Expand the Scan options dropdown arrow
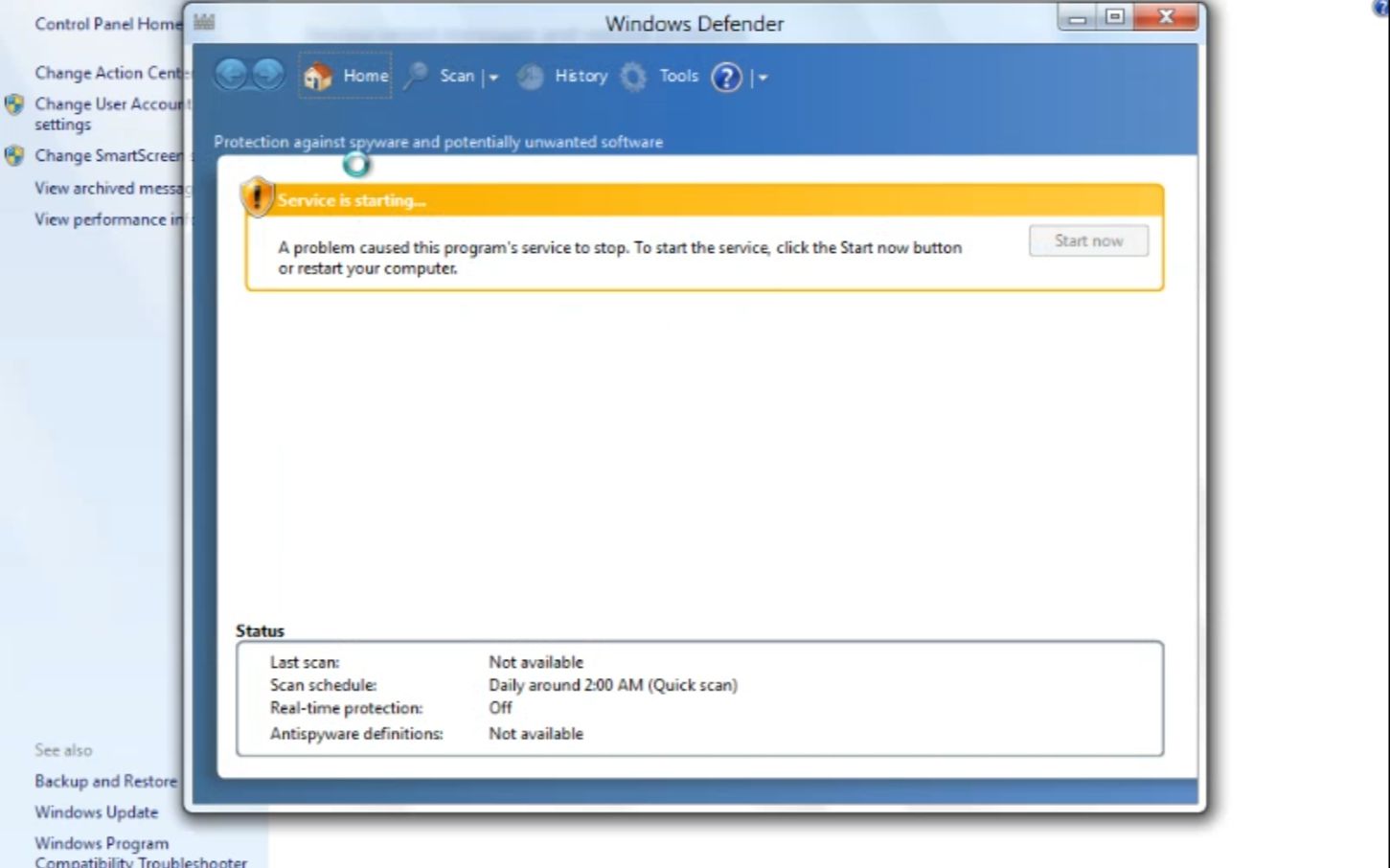Image resolution: width=1390 pixels, height=868 pixels. 493,77
